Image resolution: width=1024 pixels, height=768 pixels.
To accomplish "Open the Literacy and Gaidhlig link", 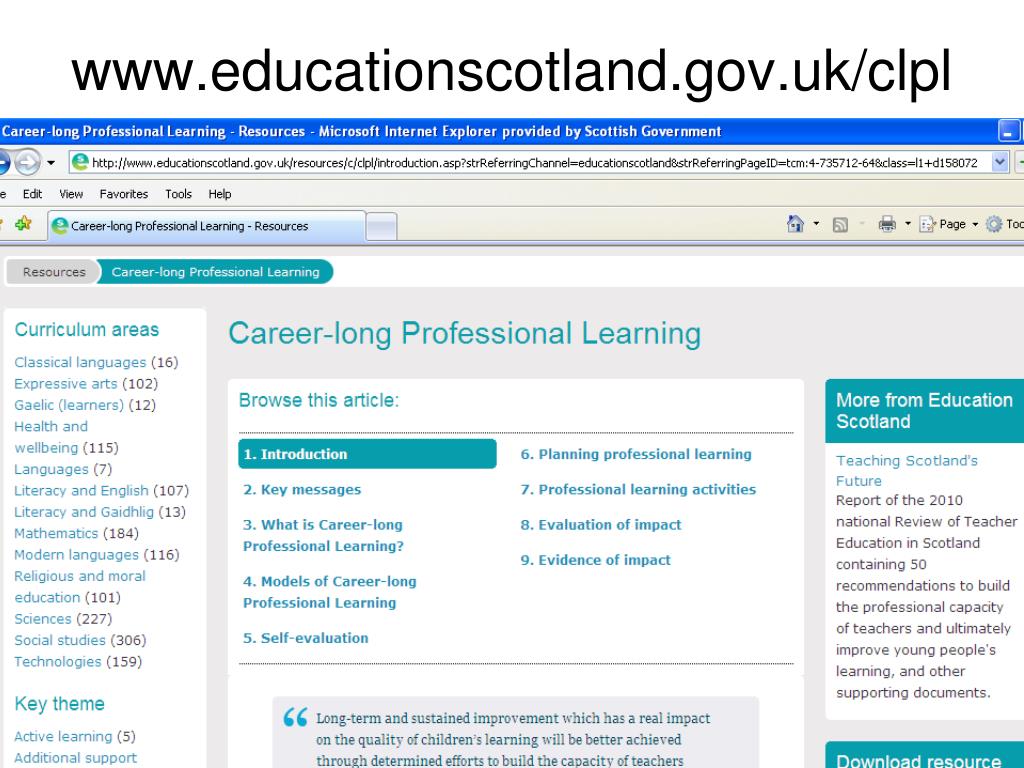I will point(84,512).
